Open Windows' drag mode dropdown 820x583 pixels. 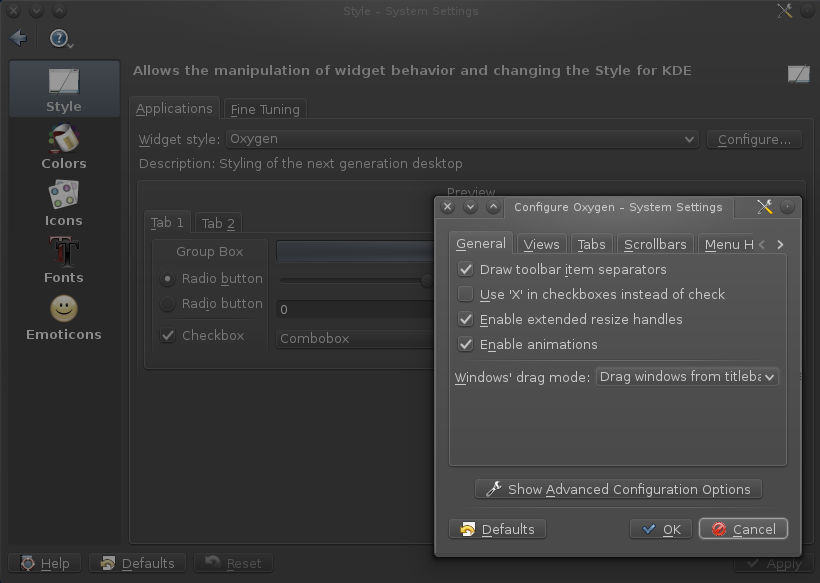click(x=687, y=377)
